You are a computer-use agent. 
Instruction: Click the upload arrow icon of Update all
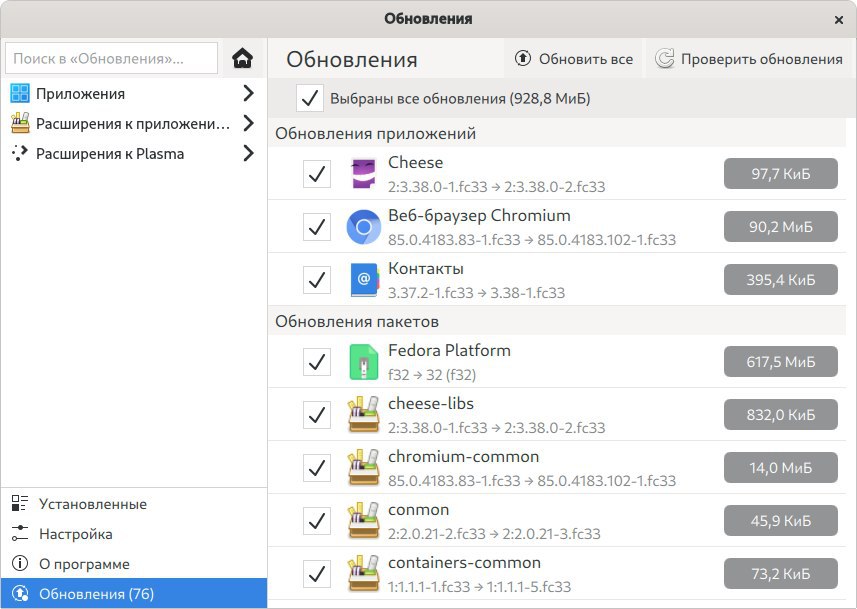[x=523, y=58]
